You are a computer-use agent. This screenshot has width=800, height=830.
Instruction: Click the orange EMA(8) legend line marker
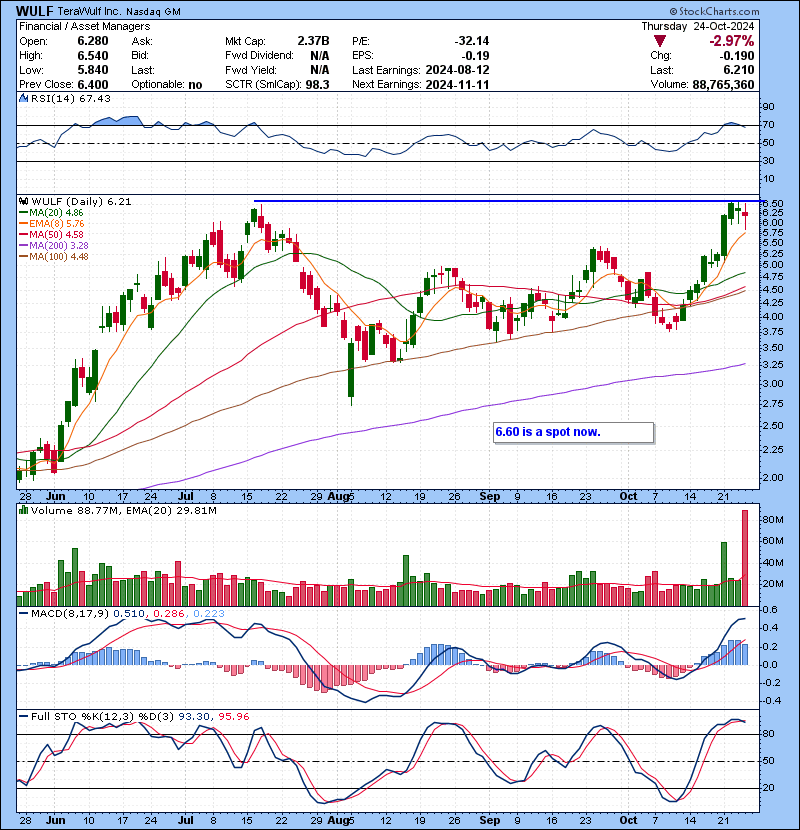pos(23,224)
